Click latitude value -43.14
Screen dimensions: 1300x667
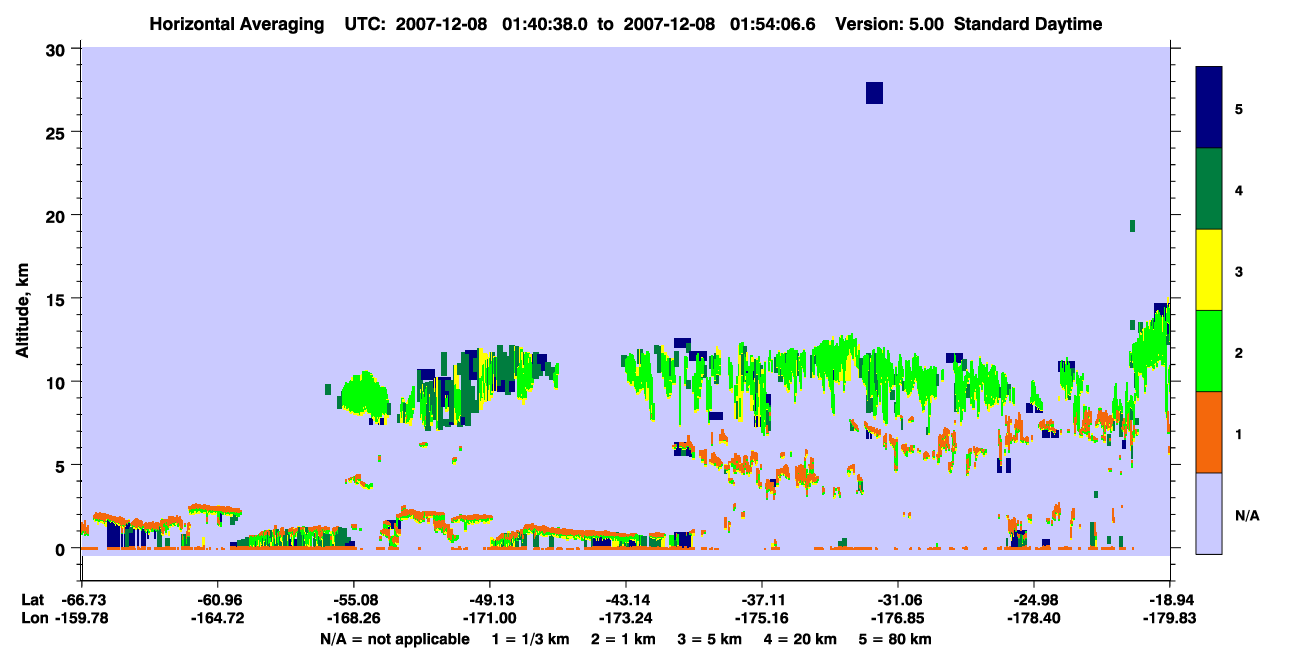(x=626, y=600)
